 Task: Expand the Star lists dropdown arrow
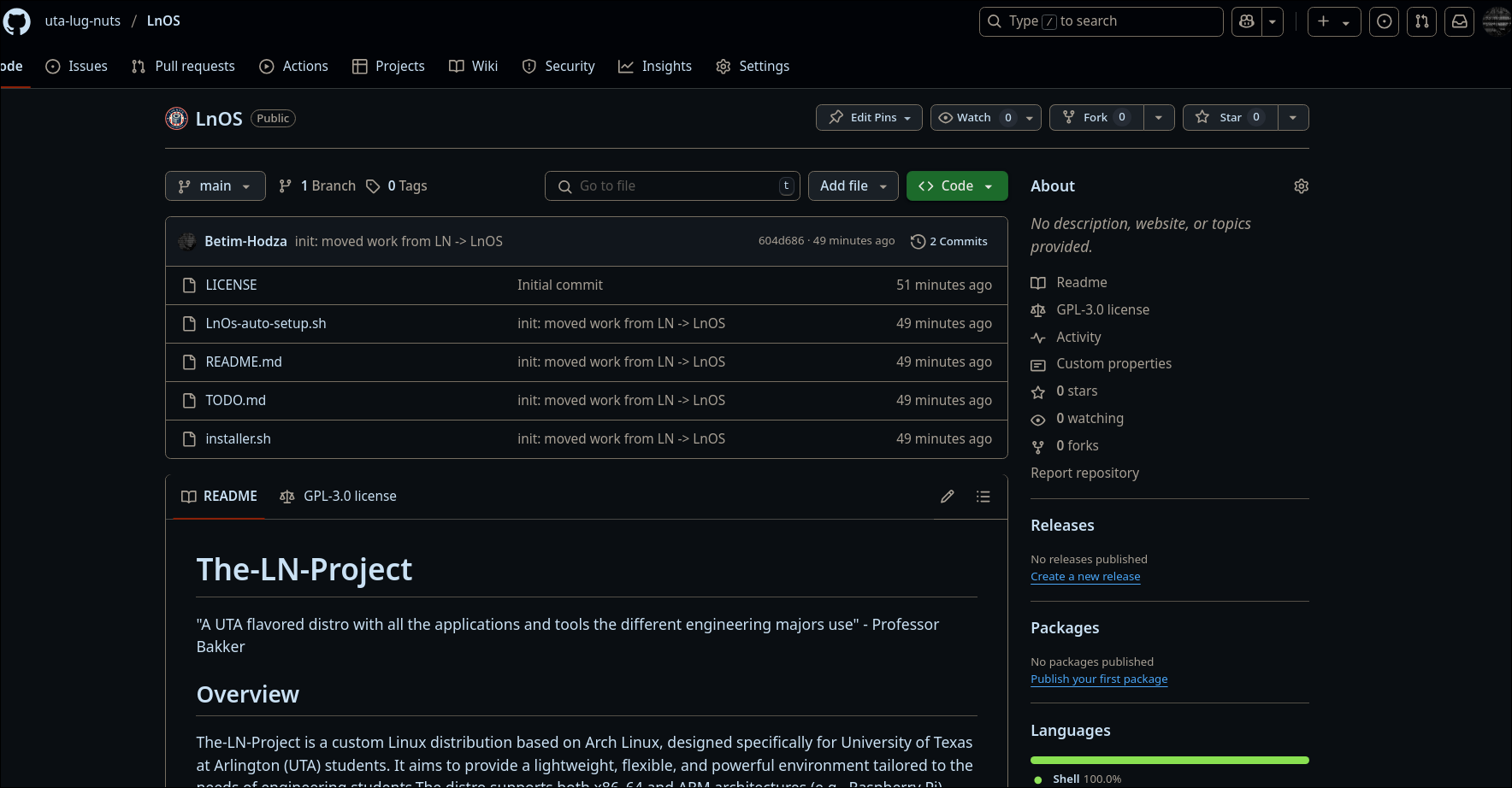point(1293,117)
